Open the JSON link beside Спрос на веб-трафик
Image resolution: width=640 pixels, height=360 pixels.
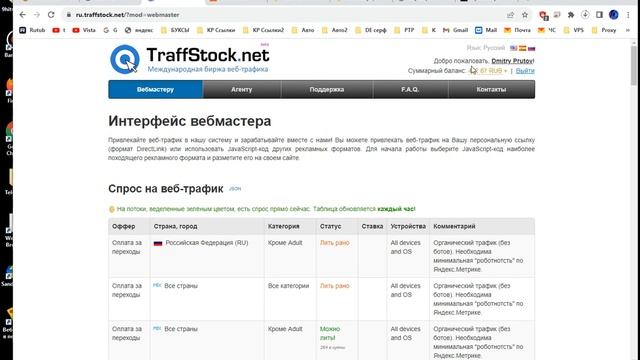pos(235,189)
